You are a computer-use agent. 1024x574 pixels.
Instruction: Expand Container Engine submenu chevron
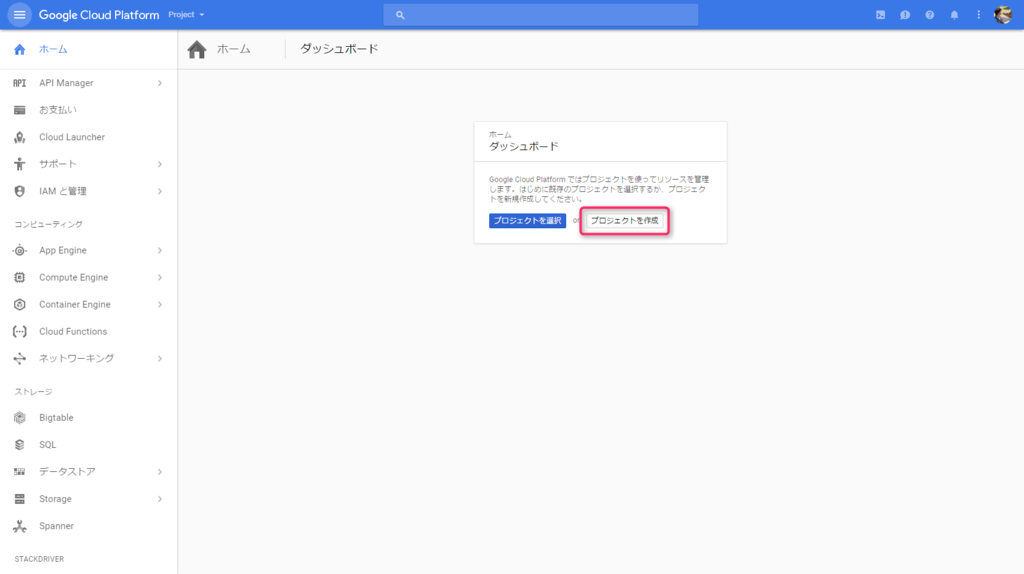click(160, 304)
